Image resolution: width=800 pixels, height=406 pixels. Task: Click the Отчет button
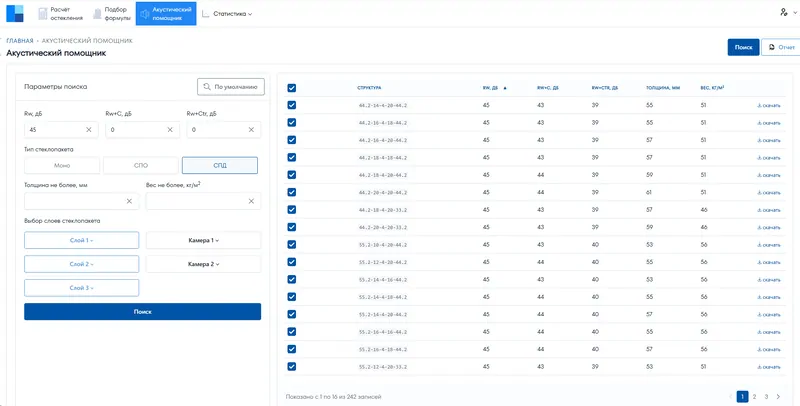coord(777,47)
